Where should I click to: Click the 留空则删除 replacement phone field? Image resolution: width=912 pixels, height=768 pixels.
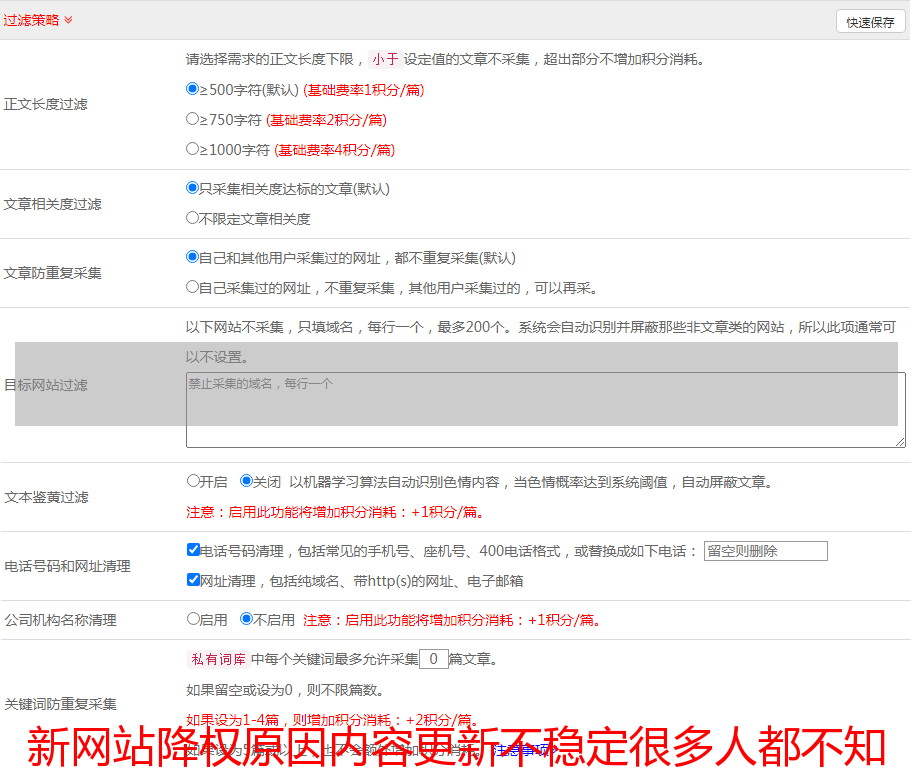point(765,551)
